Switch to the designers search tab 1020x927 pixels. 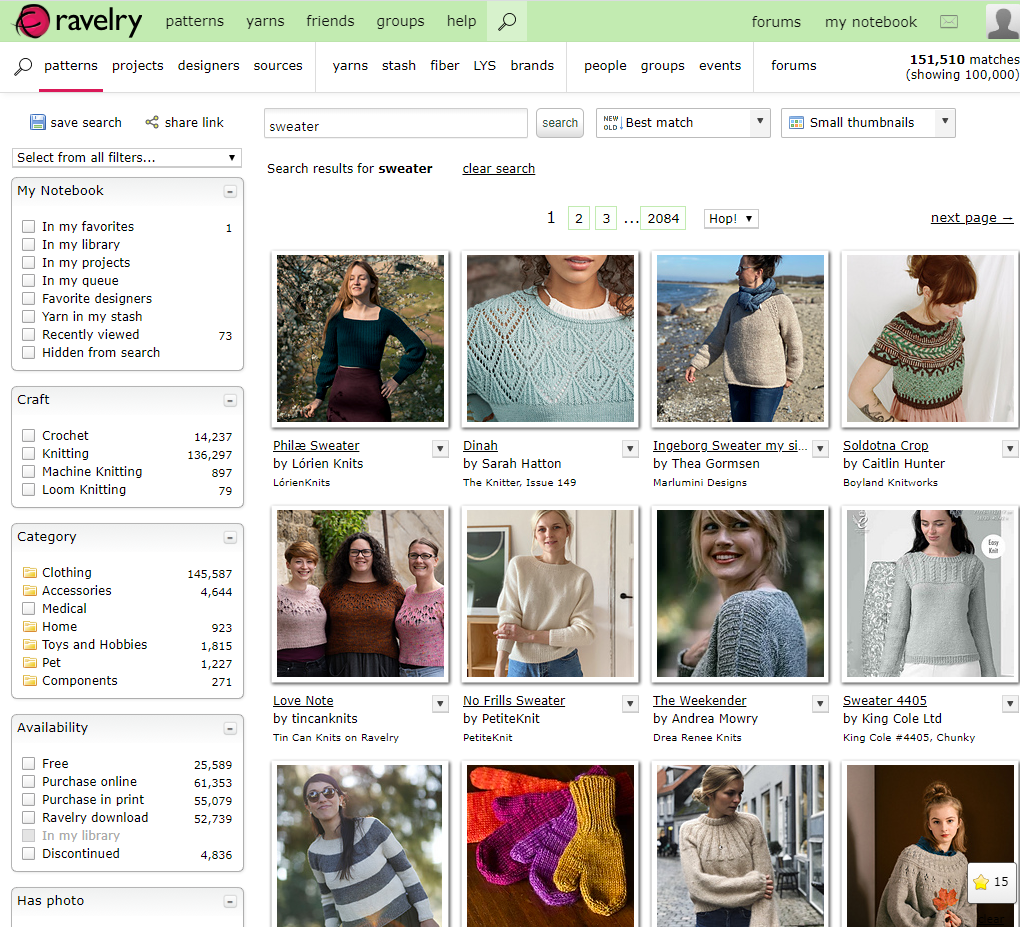208,66
